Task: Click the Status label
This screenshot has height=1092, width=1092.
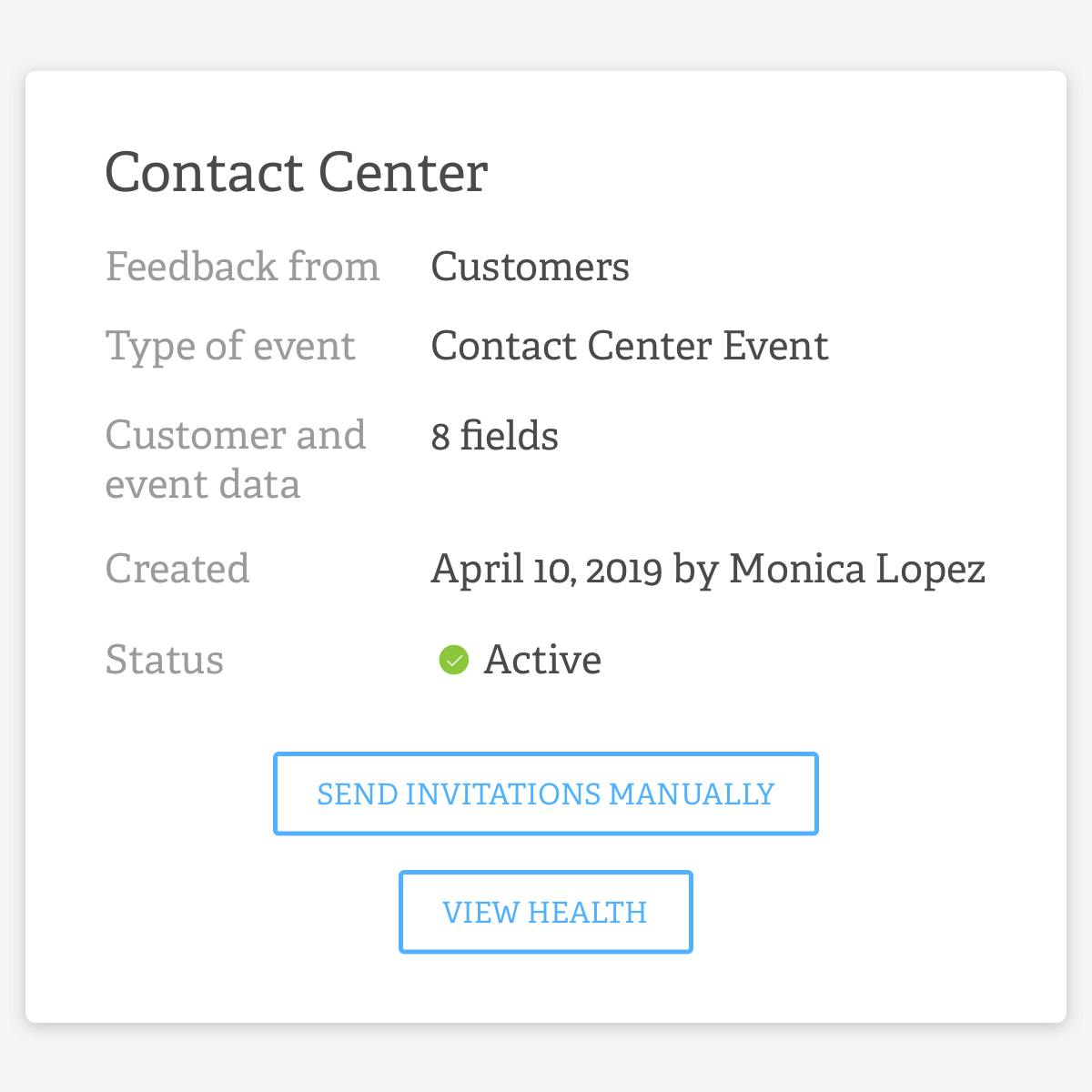Action: click(x=165, y=660)
